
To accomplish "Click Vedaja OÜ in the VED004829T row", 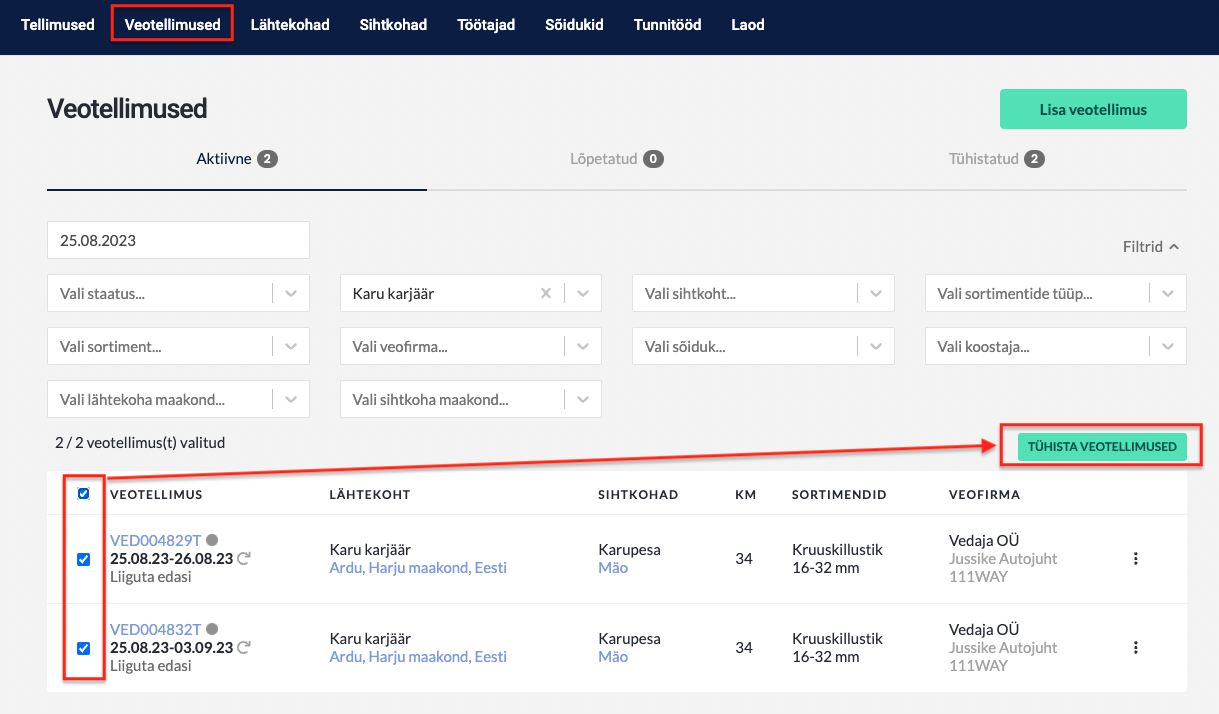I will point(984,541).
